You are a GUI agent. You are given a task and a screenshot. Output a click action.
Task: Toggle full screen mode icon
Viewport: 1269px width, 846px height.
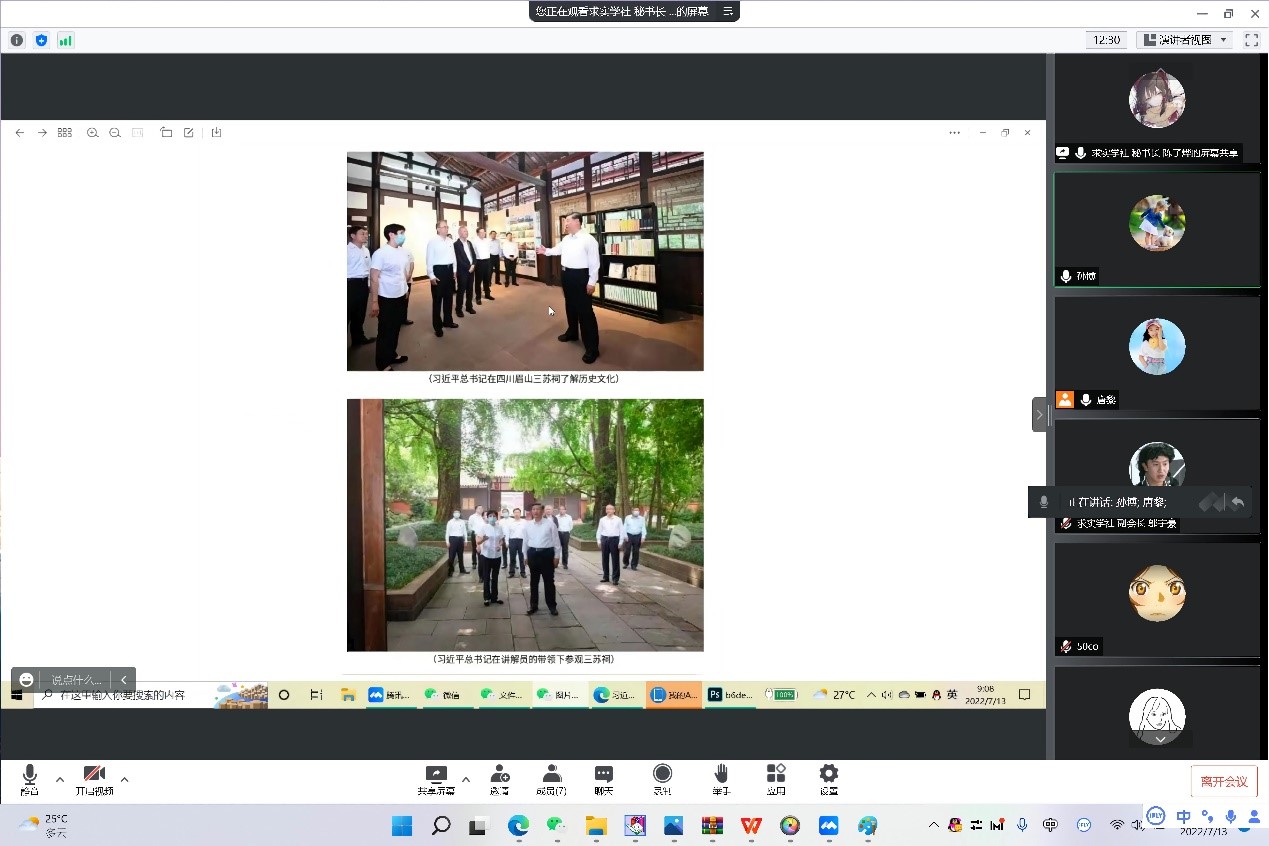pyautogui.click(x=1251, y=40)
